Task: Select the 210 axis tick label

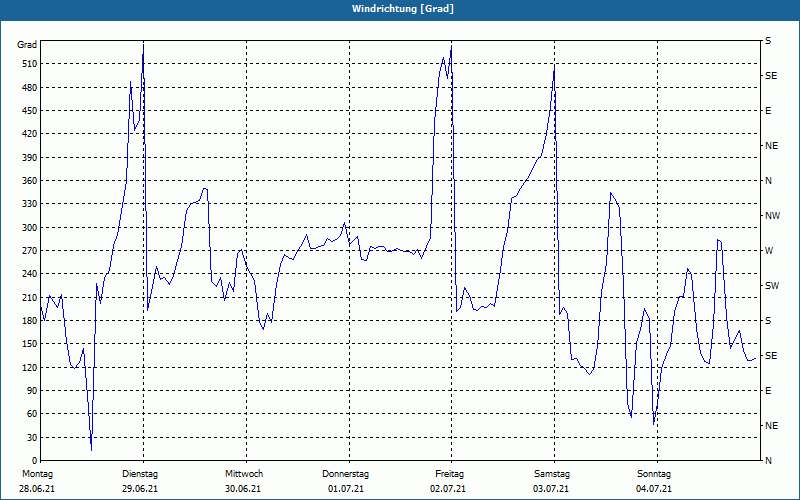Action: pyautogui.click(x=30, y=297)
